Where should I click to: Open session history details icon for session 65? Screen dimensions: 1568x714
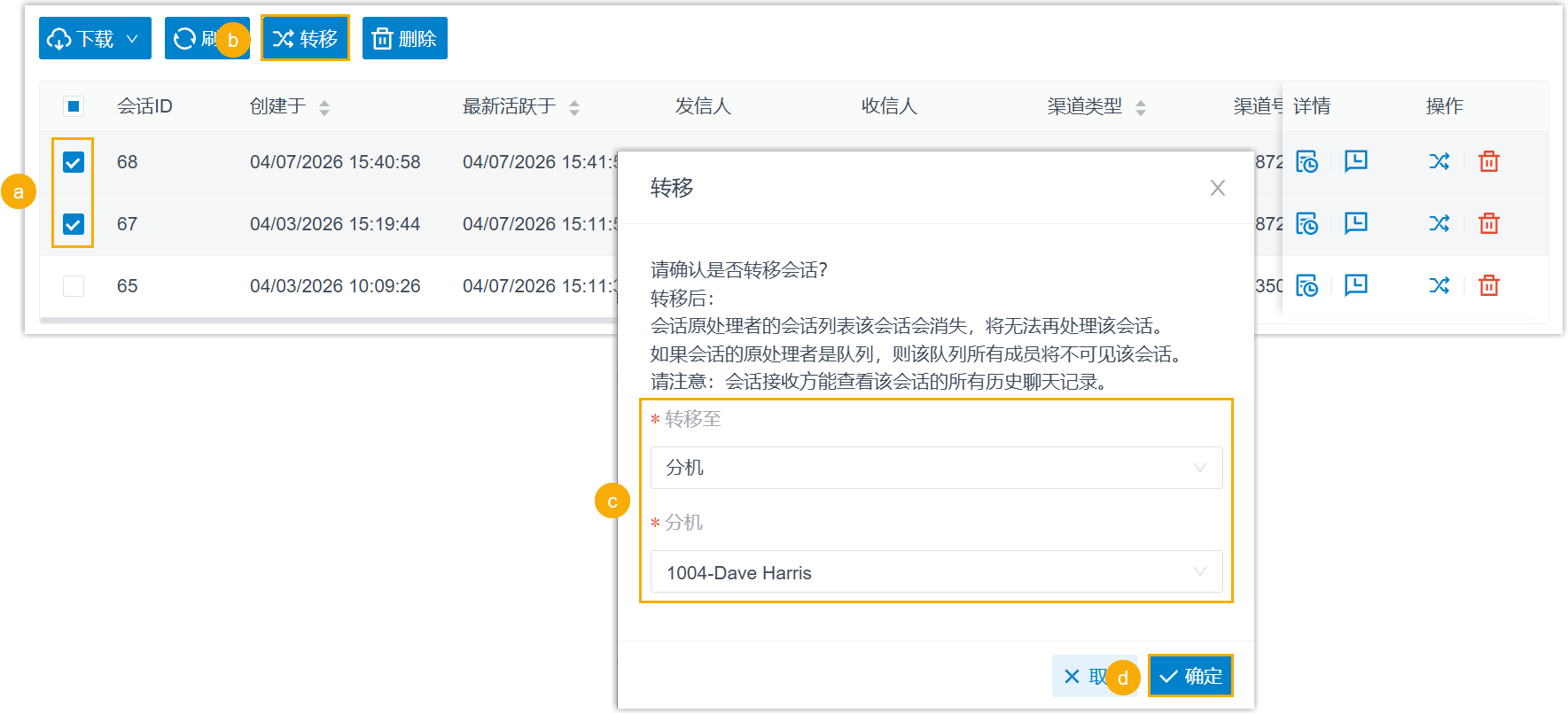[1307, 285]
